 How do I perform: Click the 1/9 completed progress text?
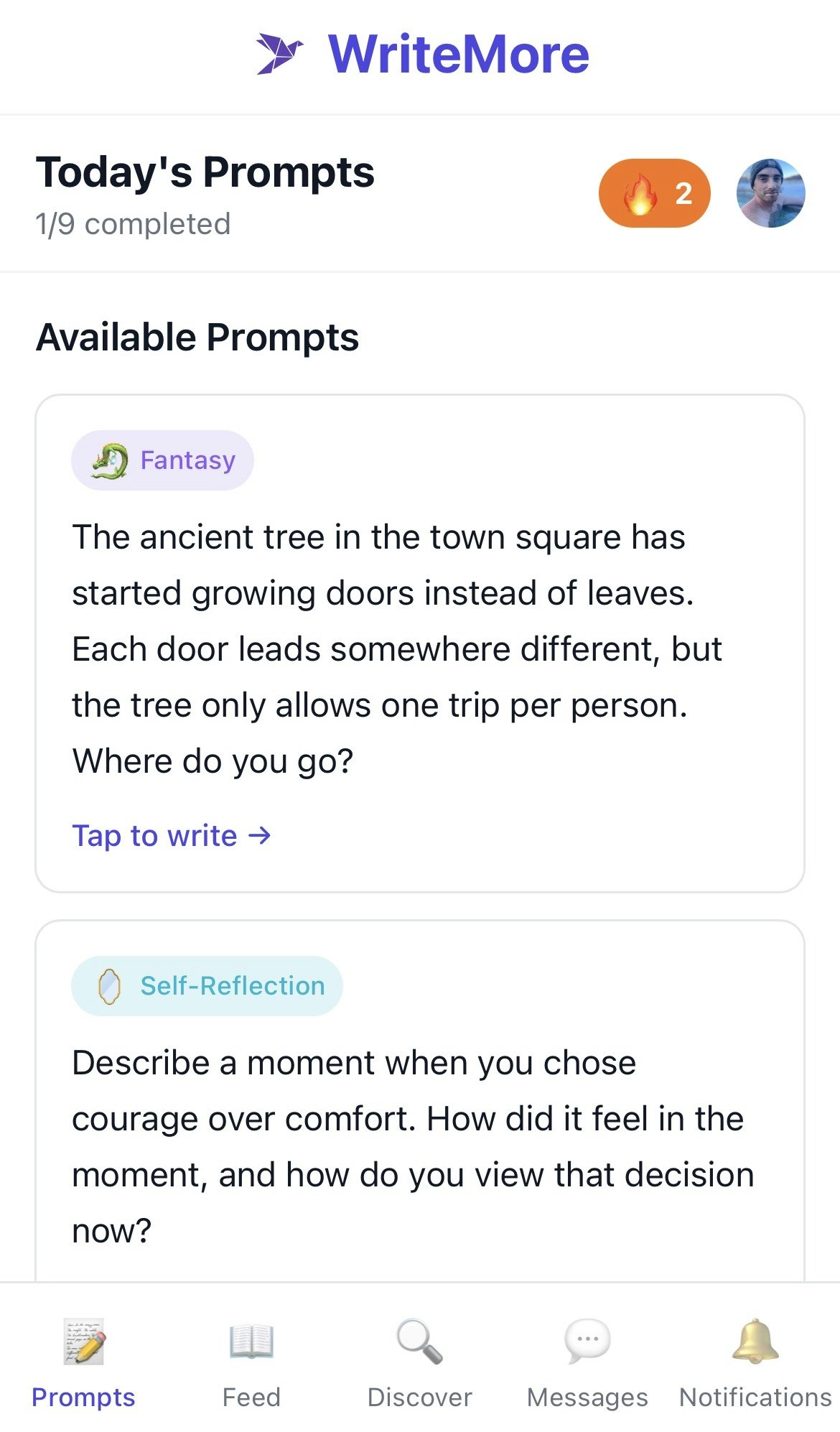click(x=132, y=223)
